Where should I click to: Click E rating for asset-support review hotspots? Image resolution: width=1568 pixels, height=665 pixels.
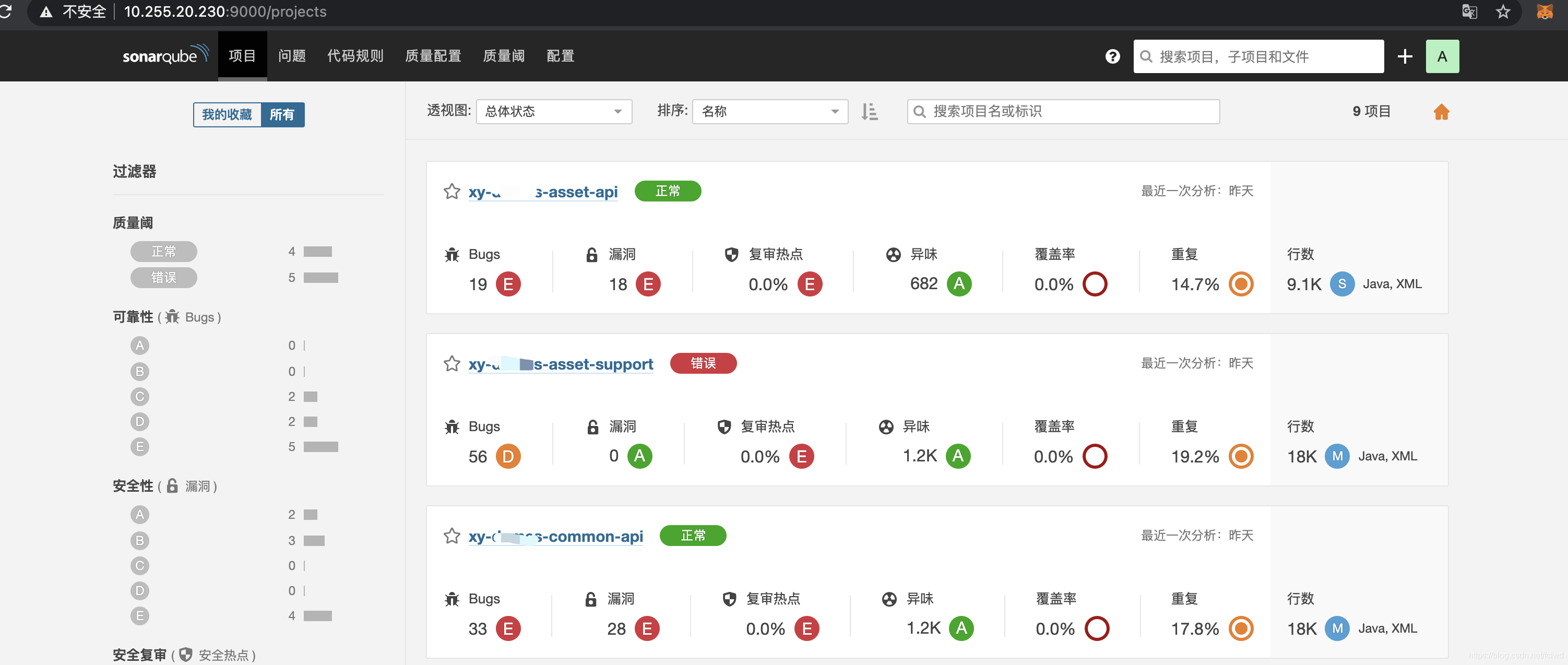tap(802, 456)
